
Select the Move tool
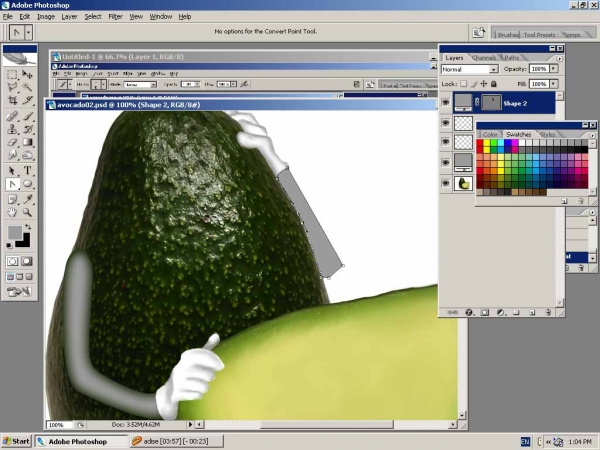pos(27,74)
